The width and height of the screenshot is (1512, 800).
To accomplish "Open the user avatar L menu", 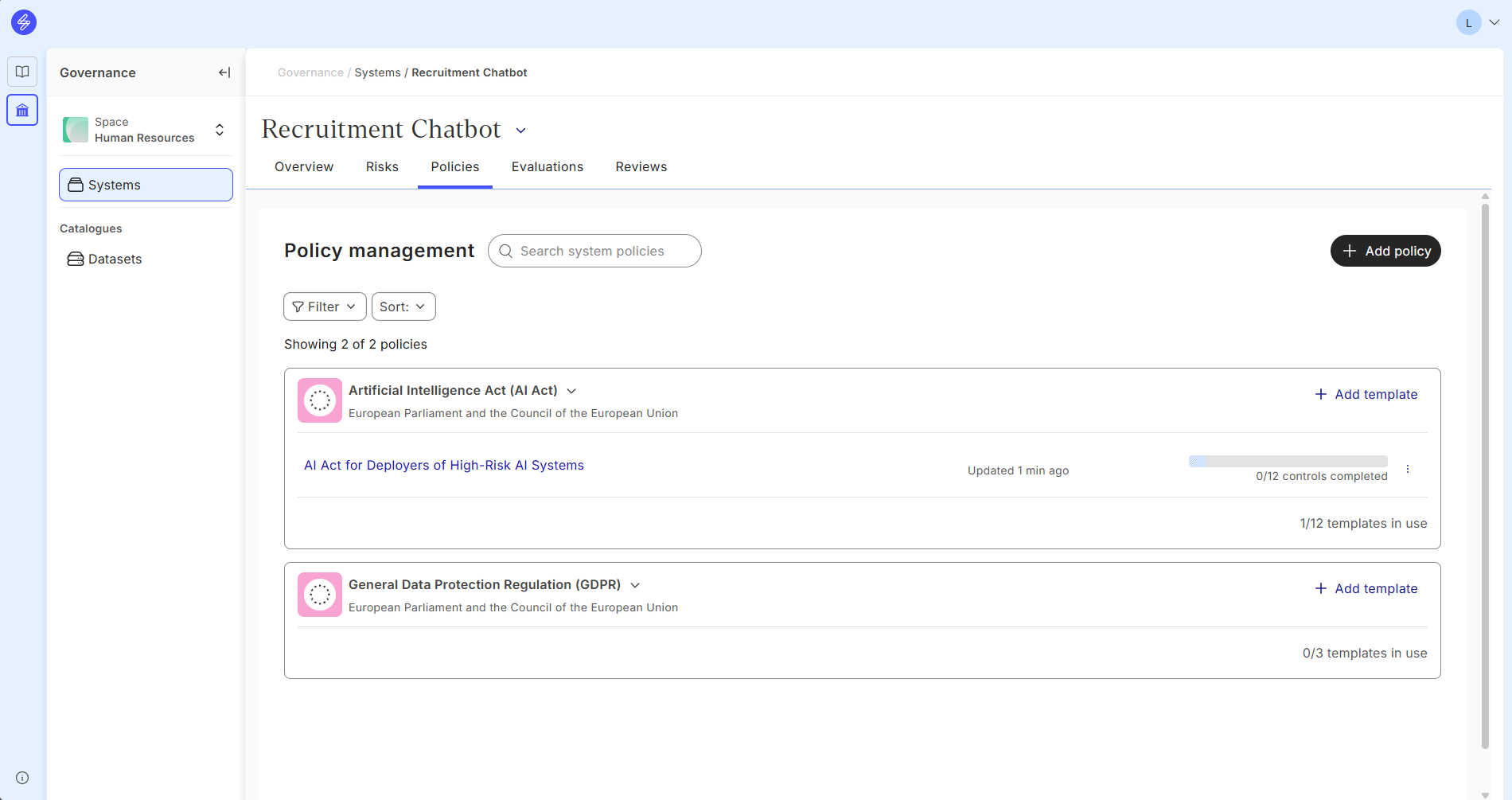I will [1477, 22].
